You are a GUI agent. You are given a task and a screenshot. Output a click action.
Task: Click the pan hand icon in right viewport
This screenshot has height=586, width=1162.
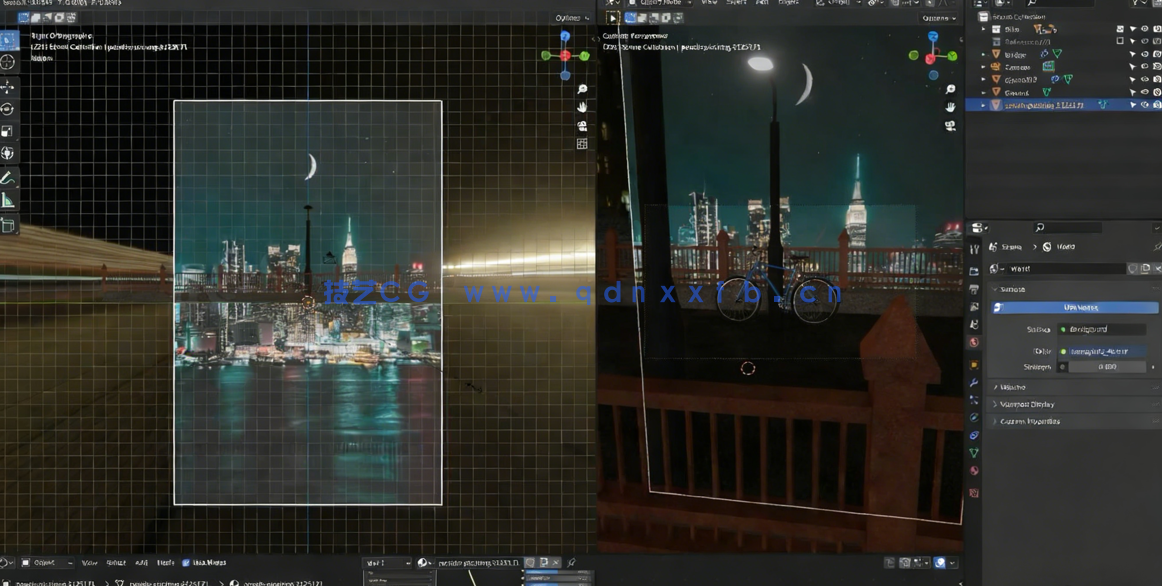click(950, 107)
